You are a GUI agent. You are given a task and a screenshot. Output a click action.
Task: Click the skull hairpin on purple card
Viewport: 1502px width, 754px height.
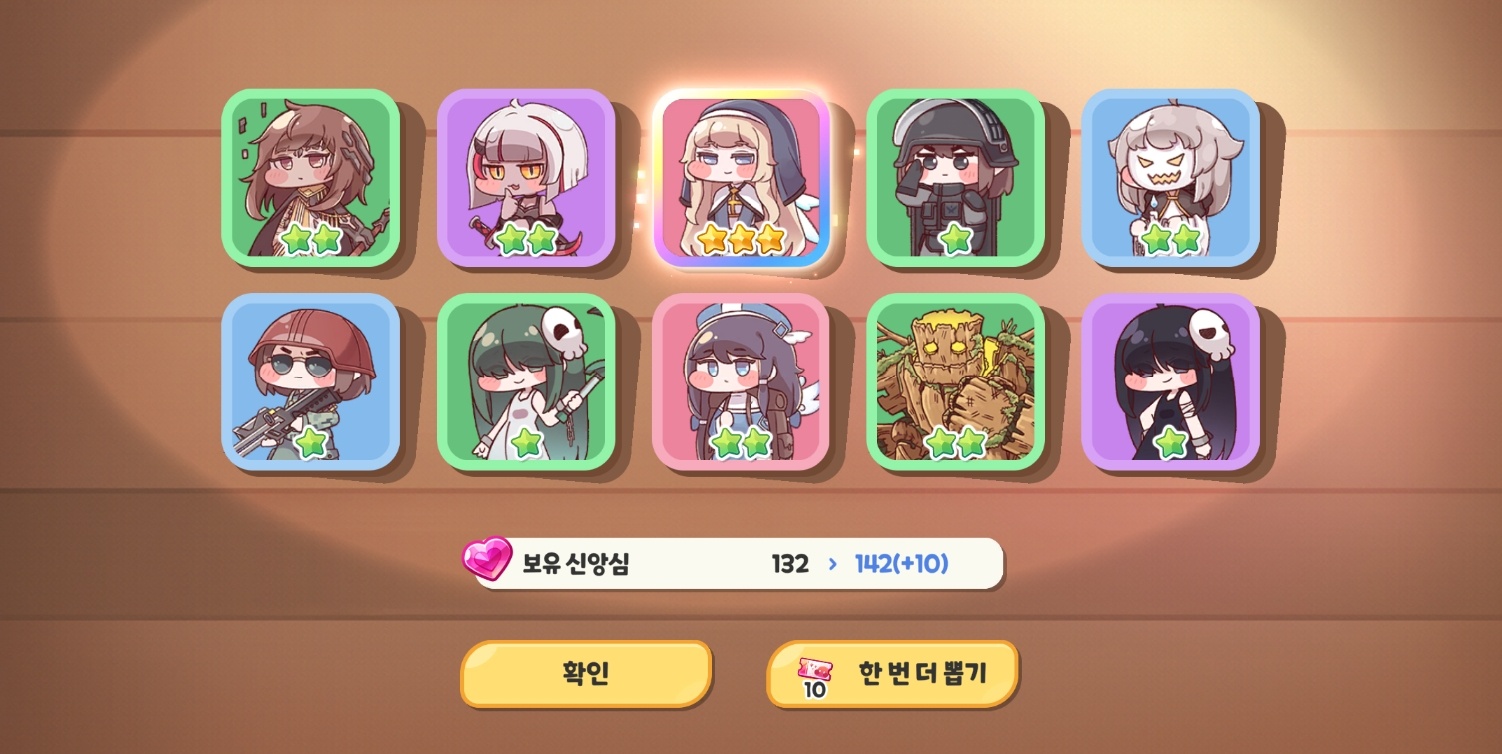point(1208,334)
